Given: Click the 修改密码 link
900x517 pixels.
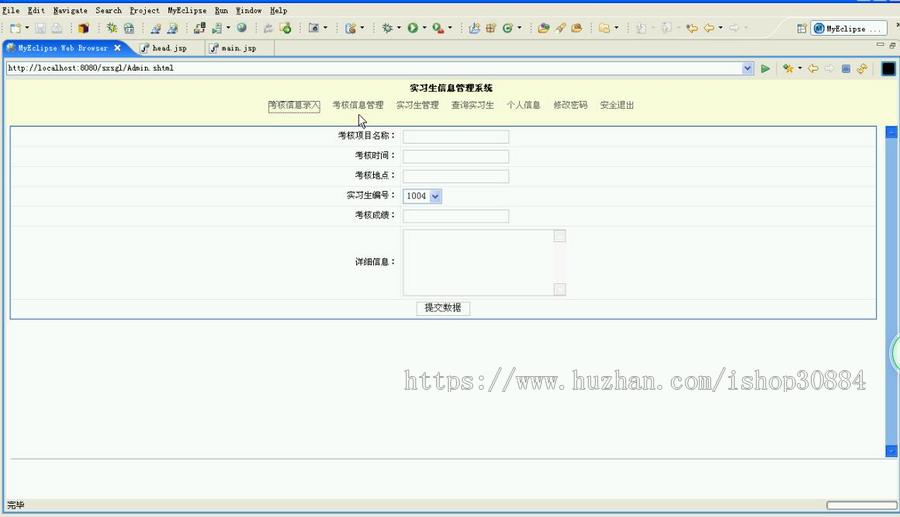Looking at the screenshot, I should coord(570,106).
